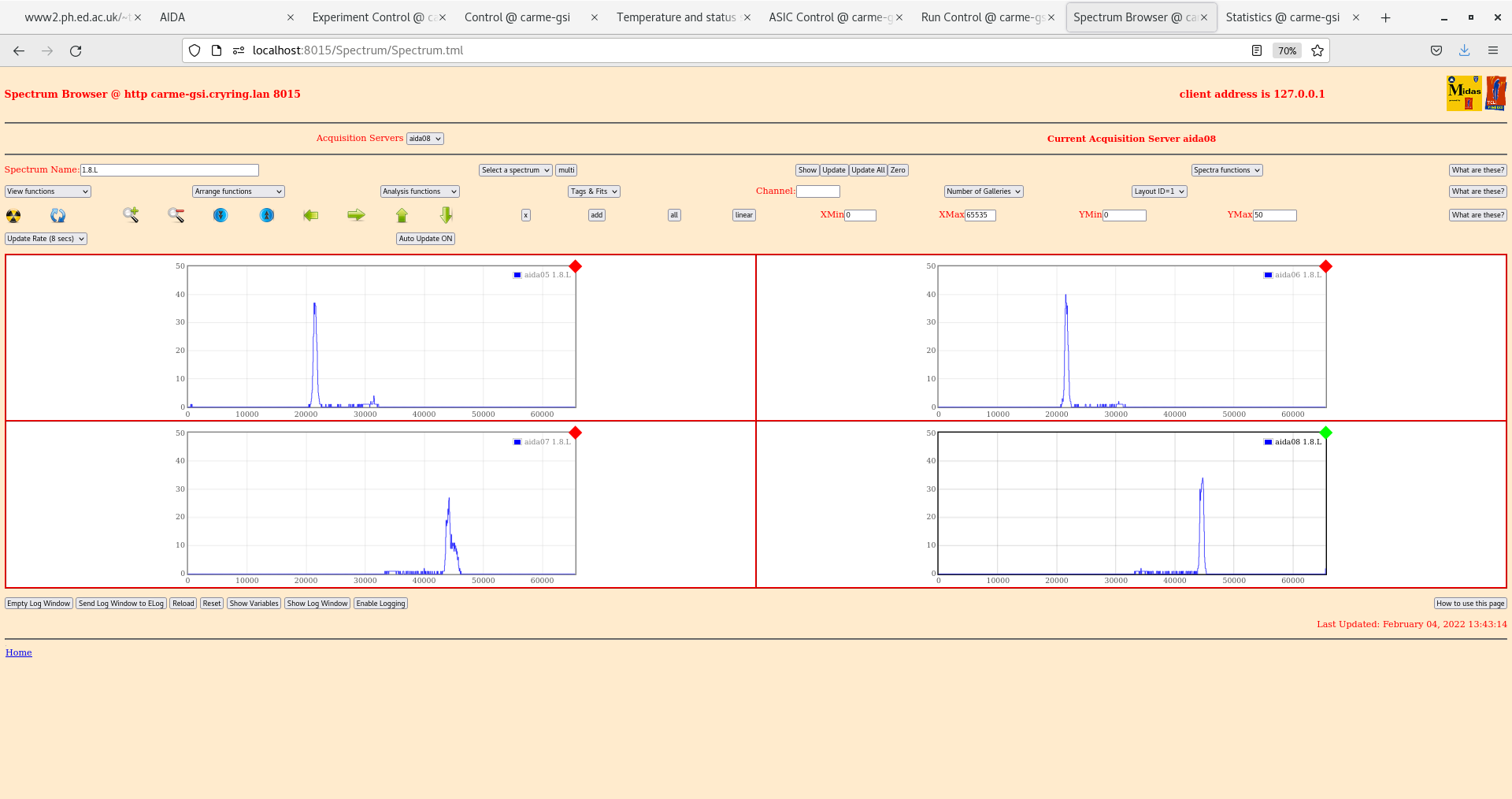The image size is (1512, 799).
Task: Bookmark this page with the star icon
Action: 1317,50
